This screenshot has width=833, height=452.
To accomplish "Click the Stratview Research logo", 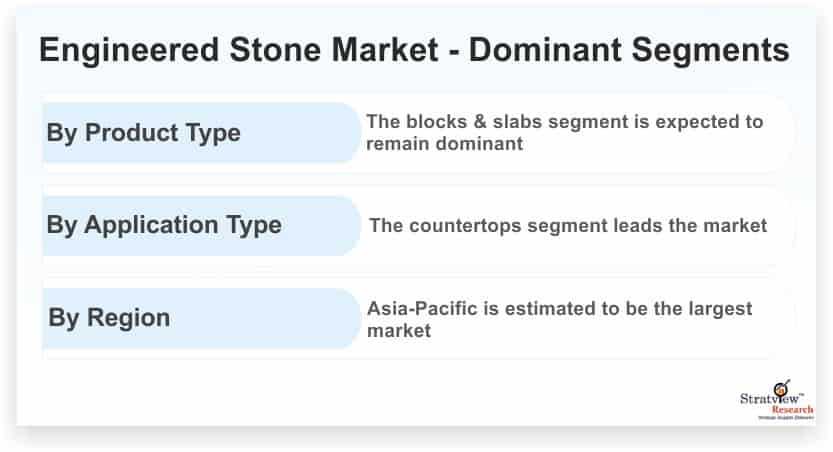I will [776, 400].
